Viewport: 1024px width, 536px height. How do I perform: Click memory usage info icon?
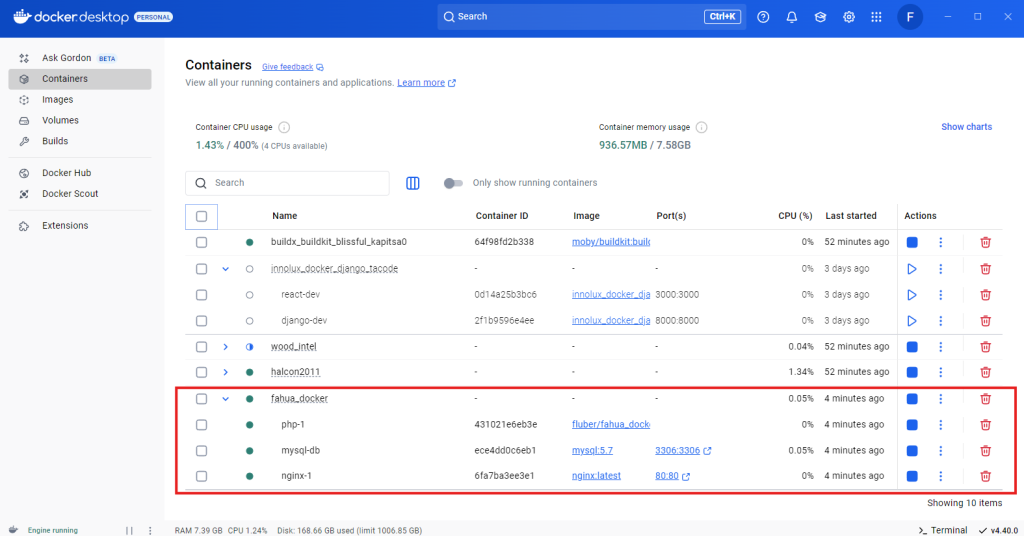701,127
